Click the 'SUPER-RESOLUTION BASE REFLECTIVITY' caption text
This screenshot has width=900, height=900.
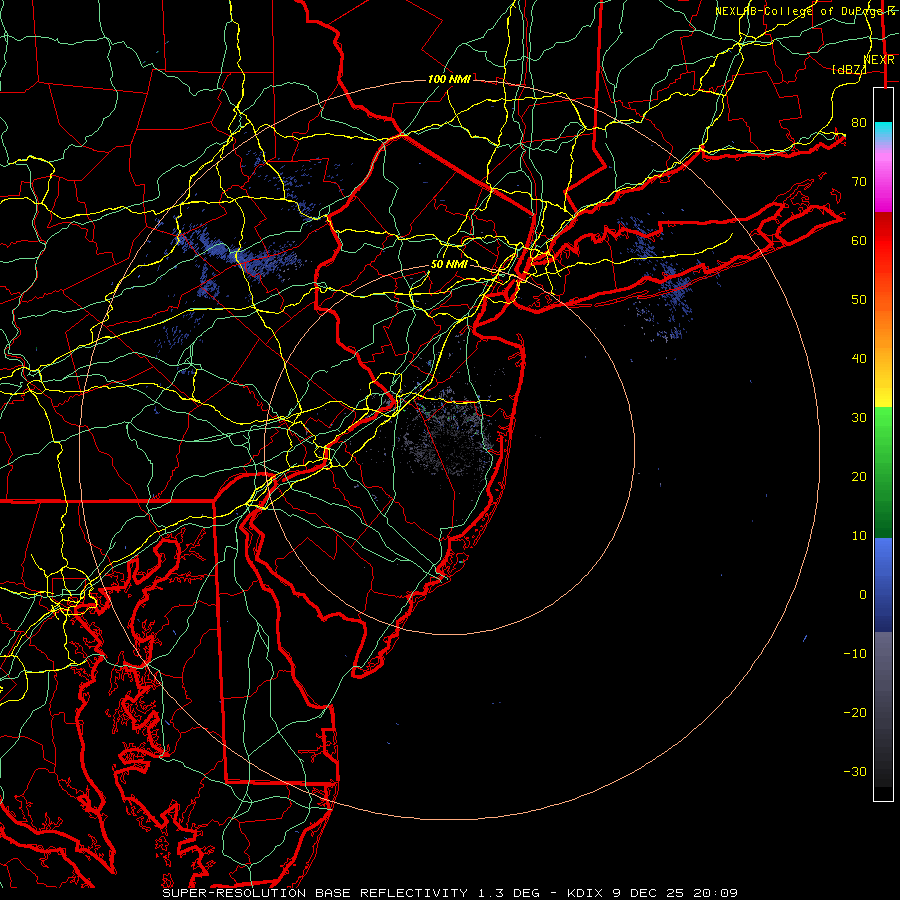point(315,893)
